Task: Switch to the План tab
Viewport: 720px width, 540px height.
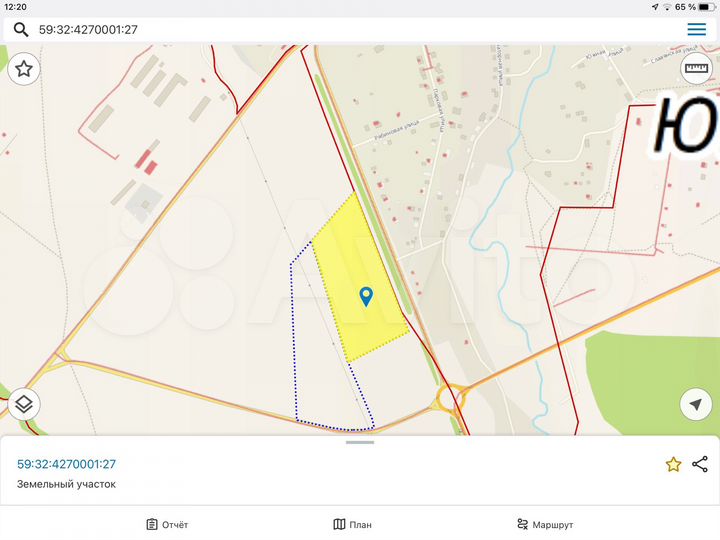Action: click(x=353, y=524)
